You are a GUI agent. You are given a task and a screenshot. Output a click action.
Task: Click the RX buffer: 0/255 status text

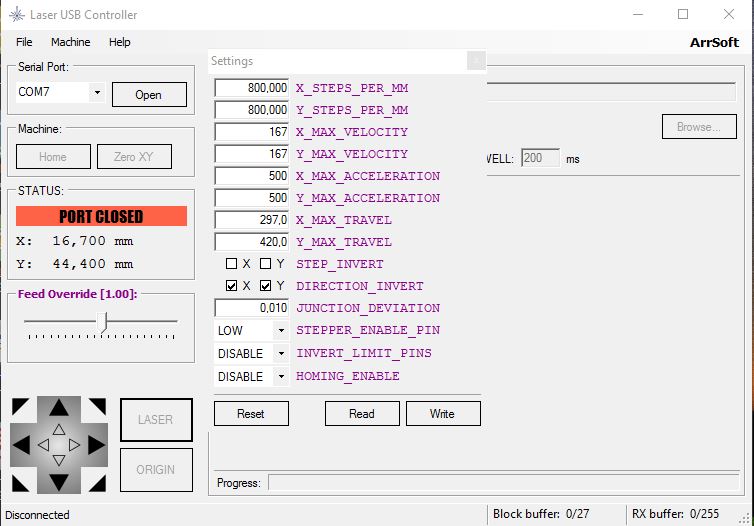tap(676, 514)
